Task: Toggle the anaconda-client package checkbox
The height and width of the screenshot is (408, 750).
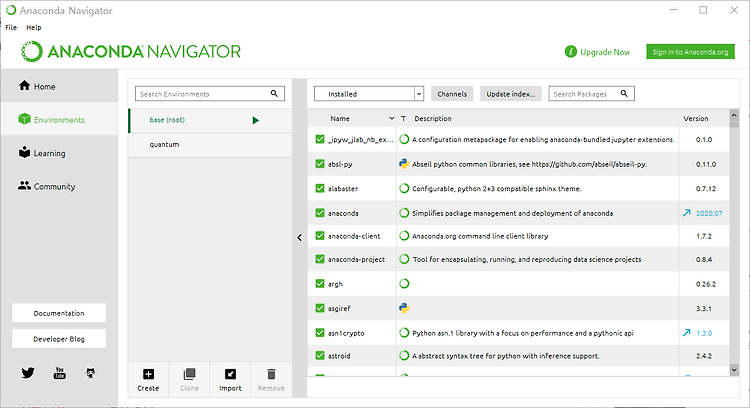Action: [320, 236]
